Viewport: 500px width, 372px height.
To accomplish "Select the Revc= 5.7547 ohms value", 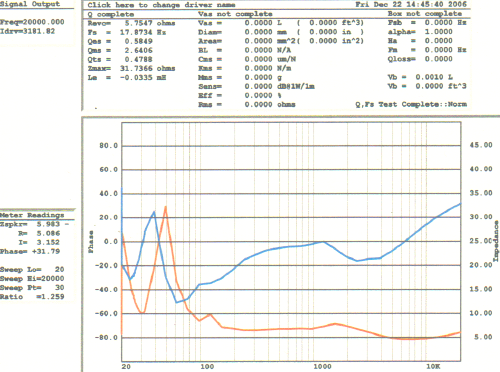I will click(x=131, y=23).
